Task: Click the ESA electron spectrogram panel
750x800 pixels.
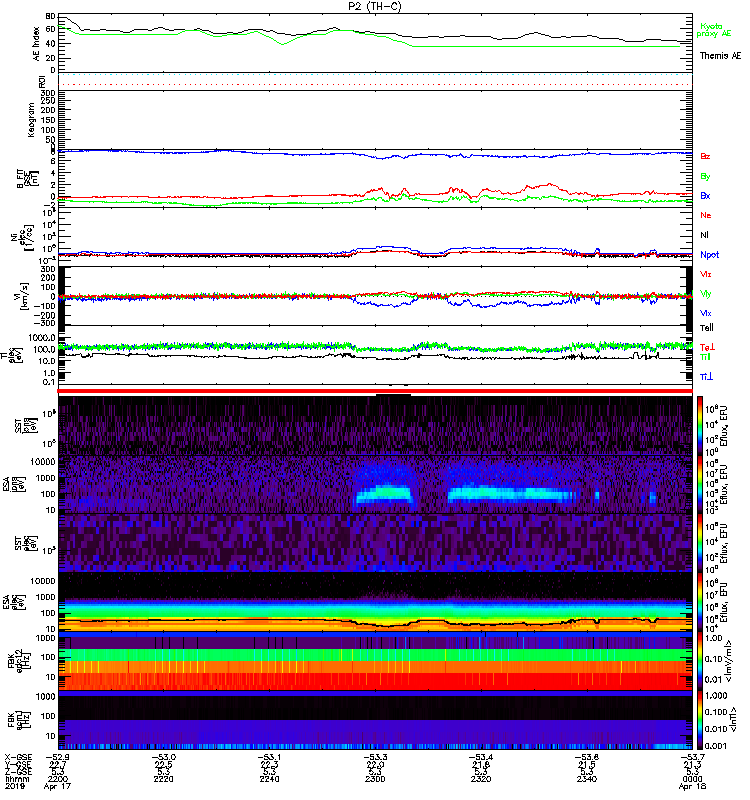Action: [375, 602]
